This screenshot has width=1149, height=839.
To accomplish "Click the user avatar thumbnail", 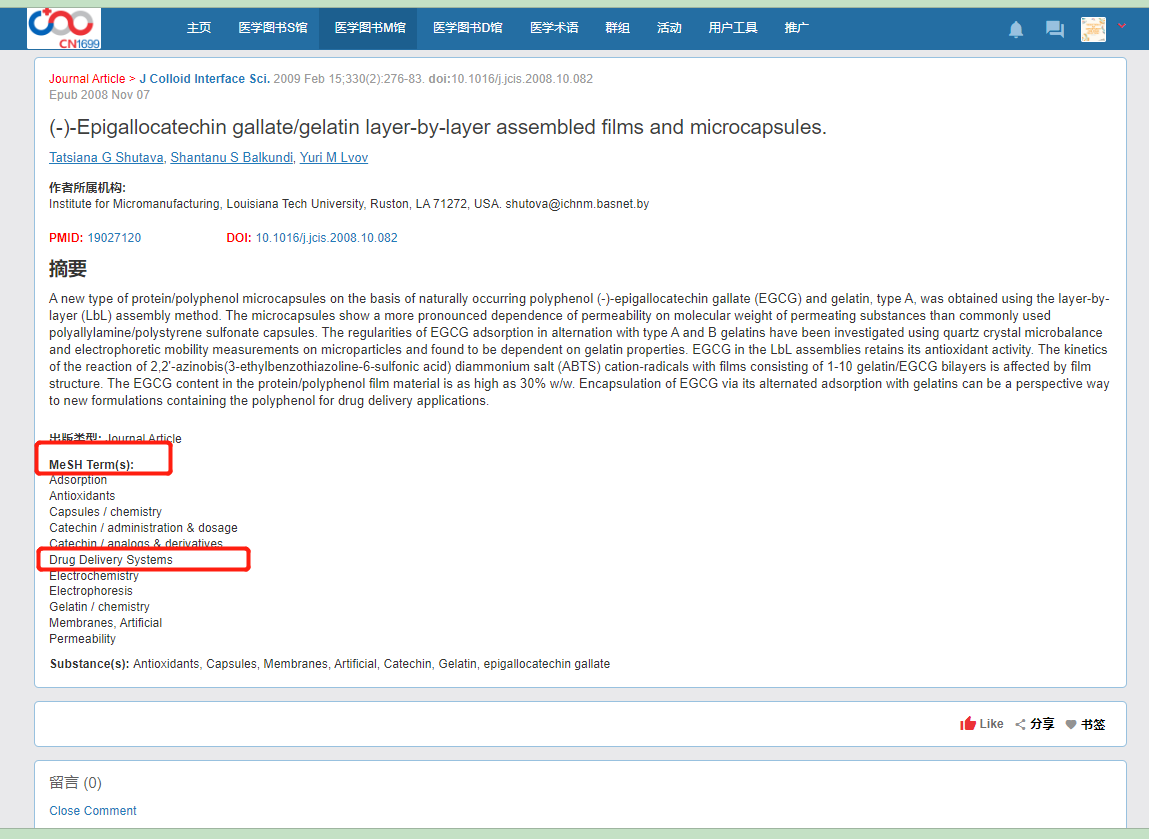I will pos(1093,29).
